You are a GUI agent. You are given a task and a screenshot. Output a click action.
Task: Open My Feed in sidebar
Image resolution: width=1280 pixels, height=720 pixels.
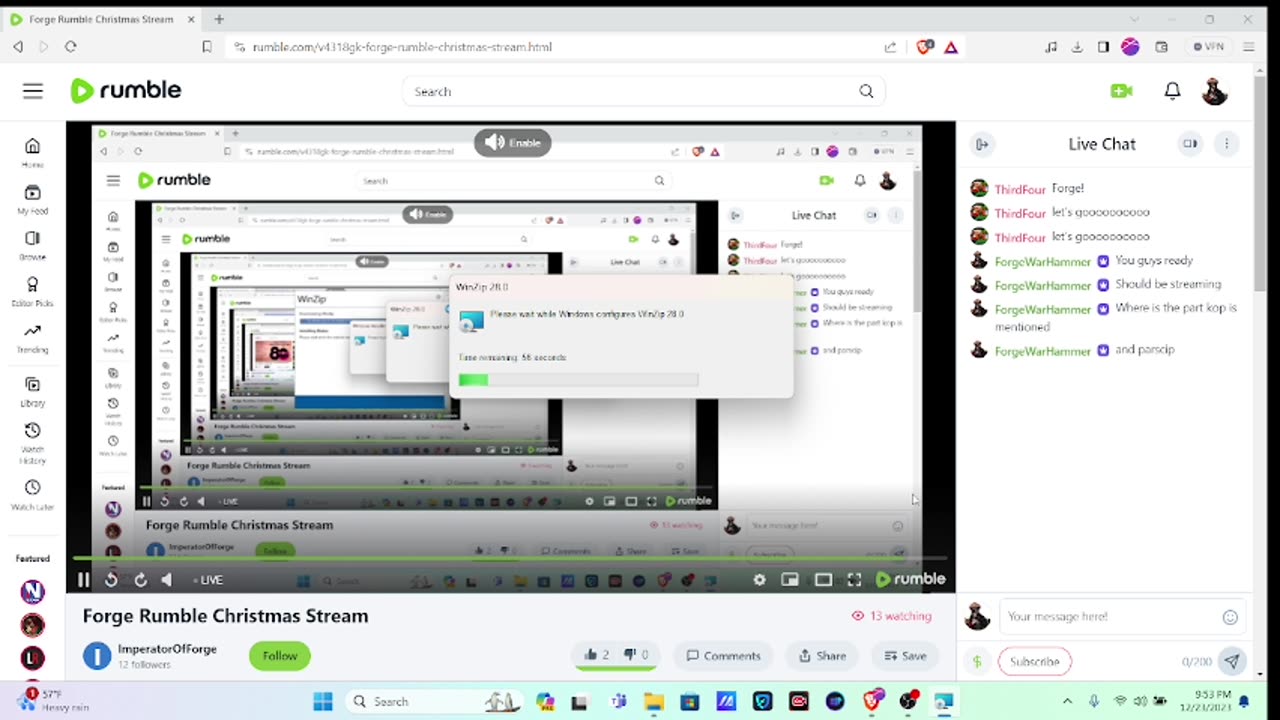(33, 200)
